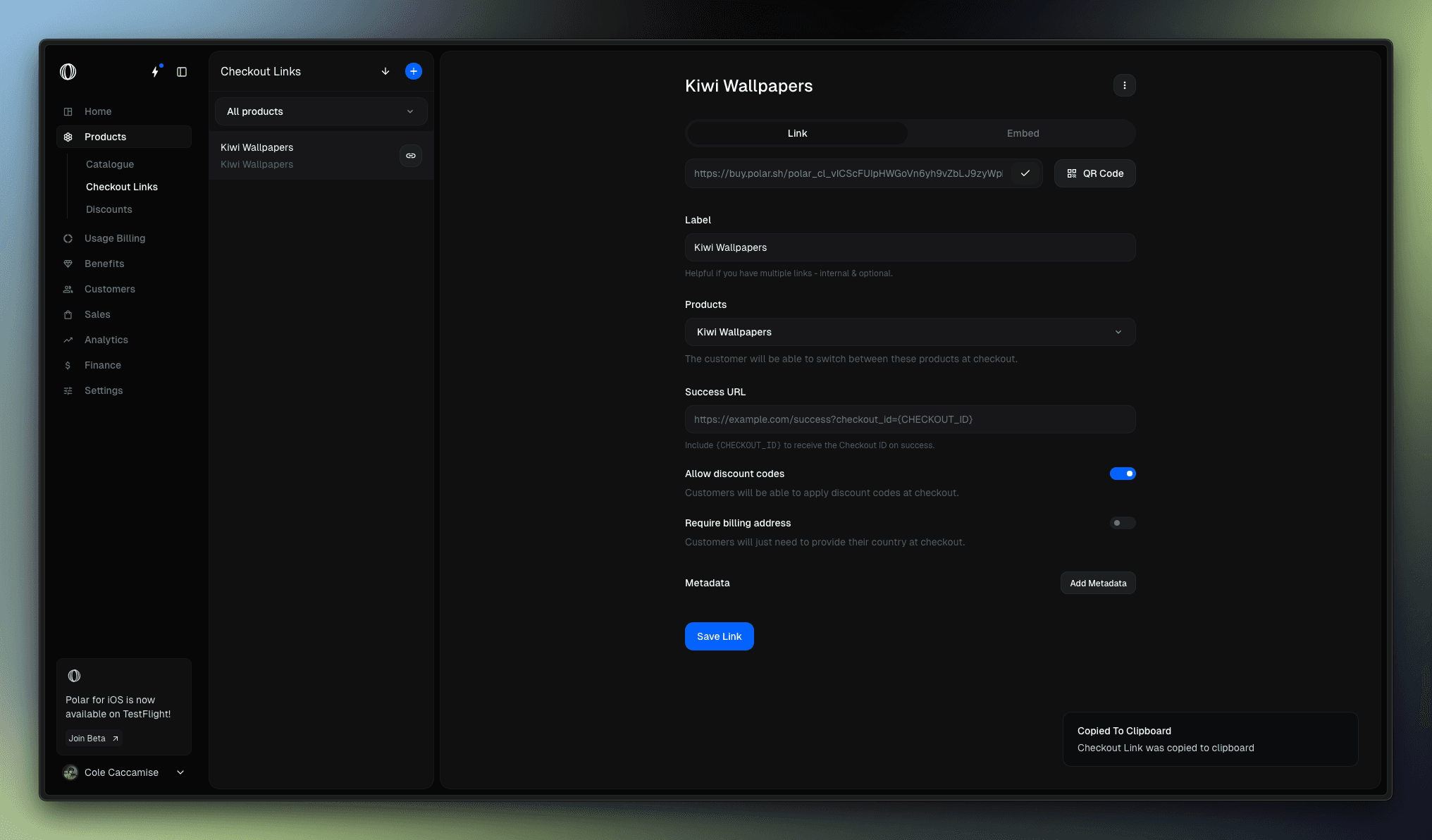Toggle Allow discount codes switch
This screenshot has width=1432, height=840.
click(1123, 474)
